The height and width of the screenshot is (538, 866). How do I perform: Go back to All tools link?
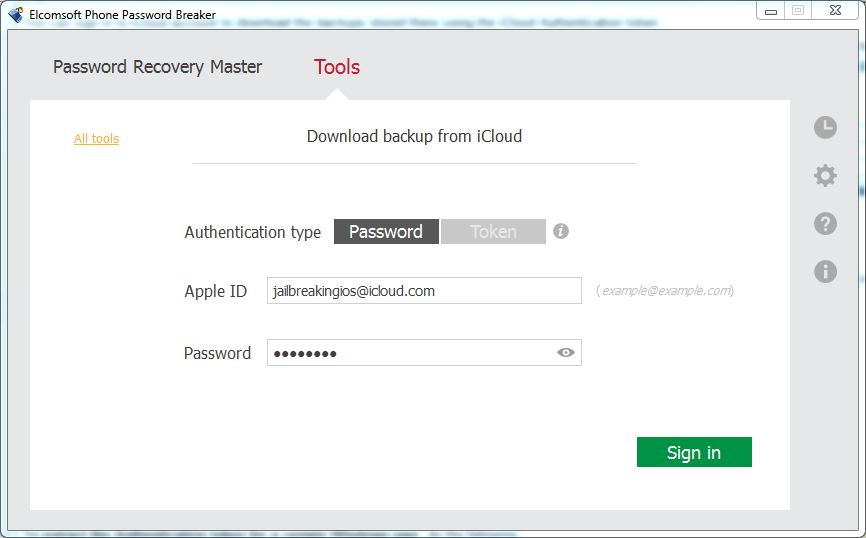[x=97, y=139]
